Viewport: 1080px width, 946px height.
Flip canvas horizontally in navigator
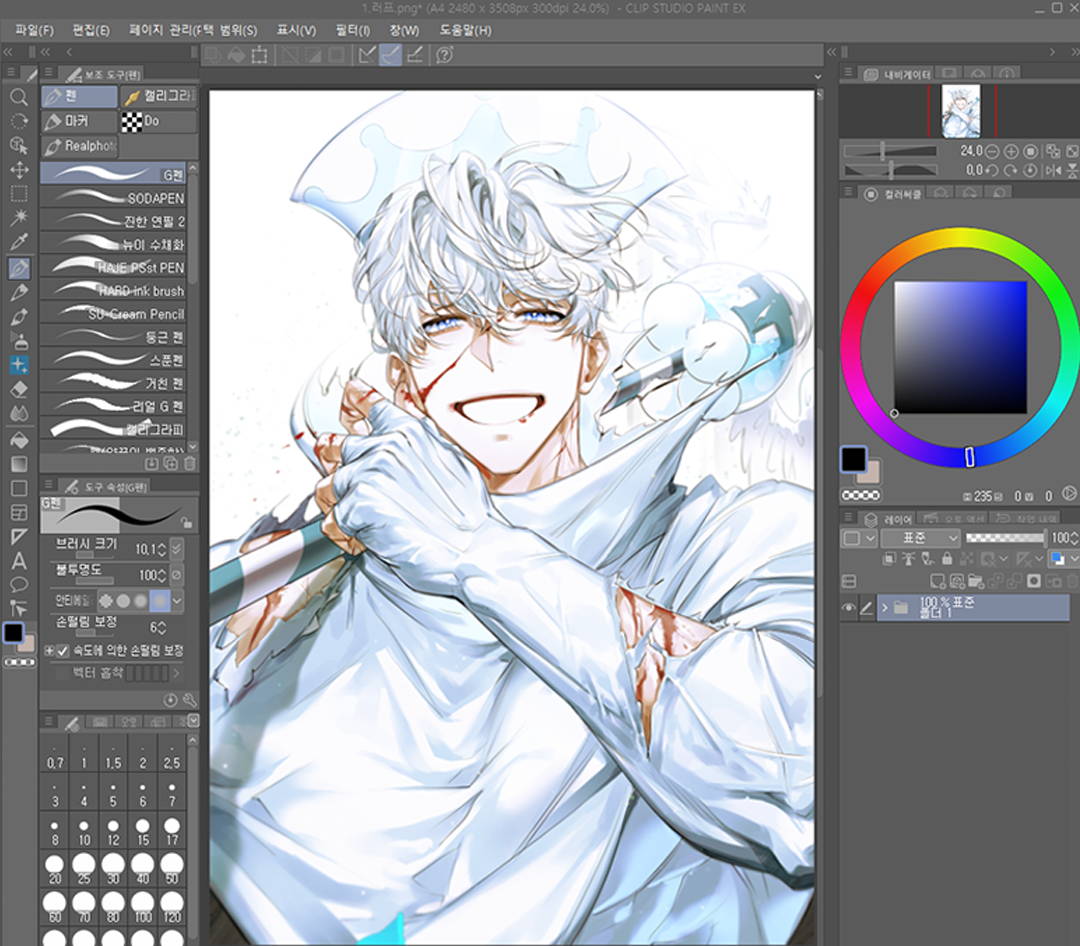[1052, 170]
